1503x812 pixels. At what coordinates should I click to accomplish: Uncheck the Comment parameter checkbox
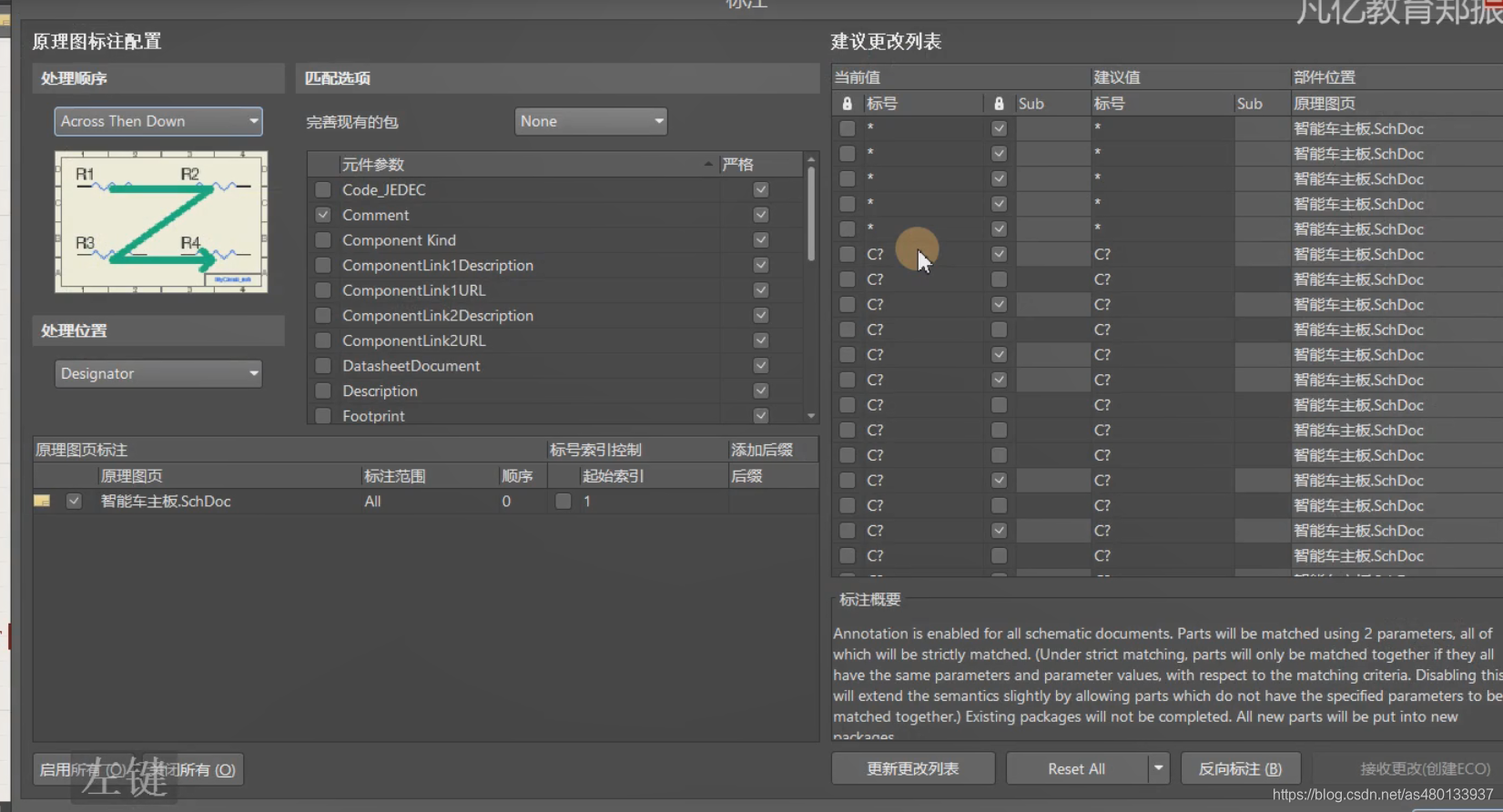tap(322, 215)
